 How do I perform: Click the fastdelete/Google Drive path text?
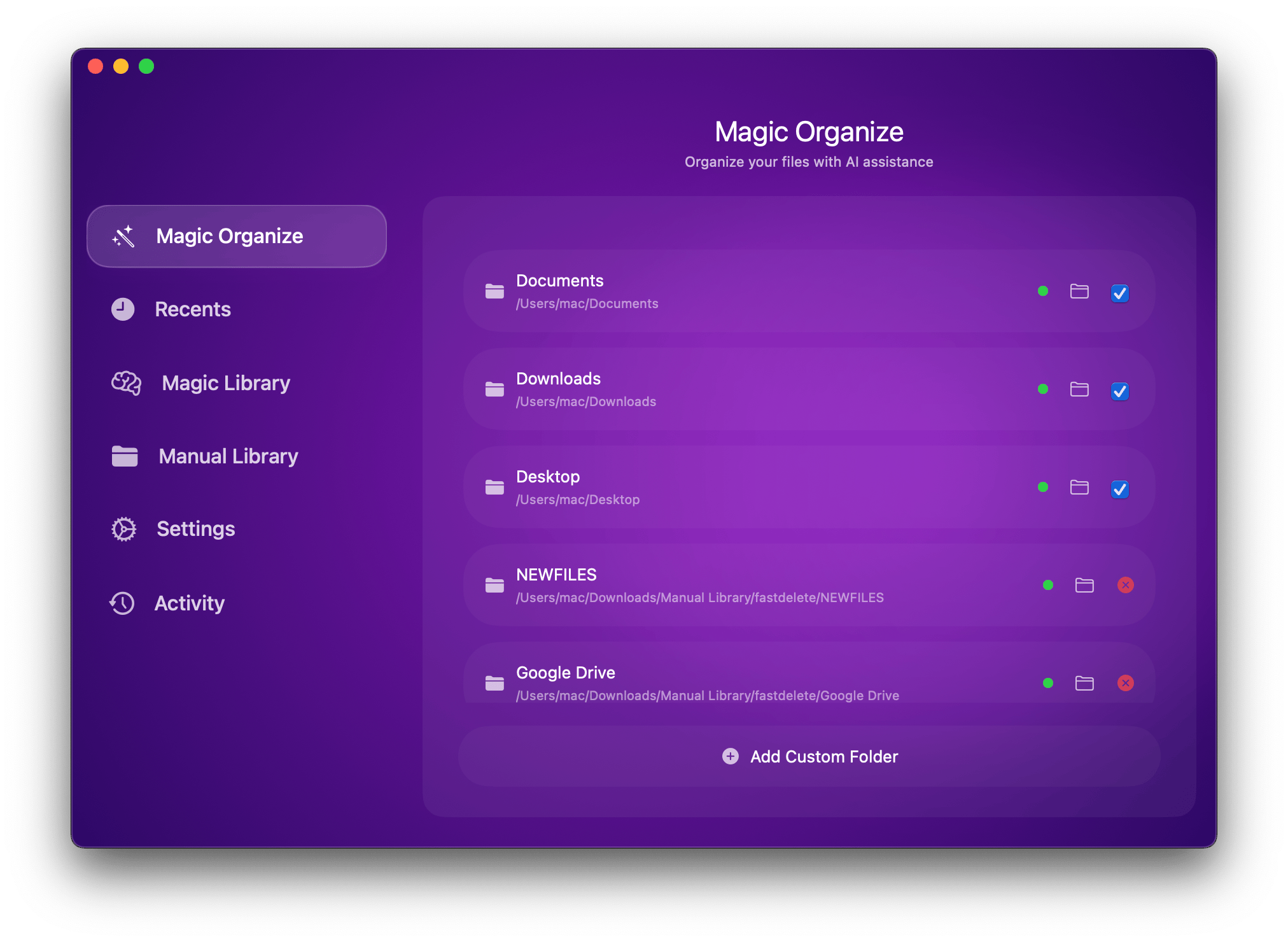707,696
